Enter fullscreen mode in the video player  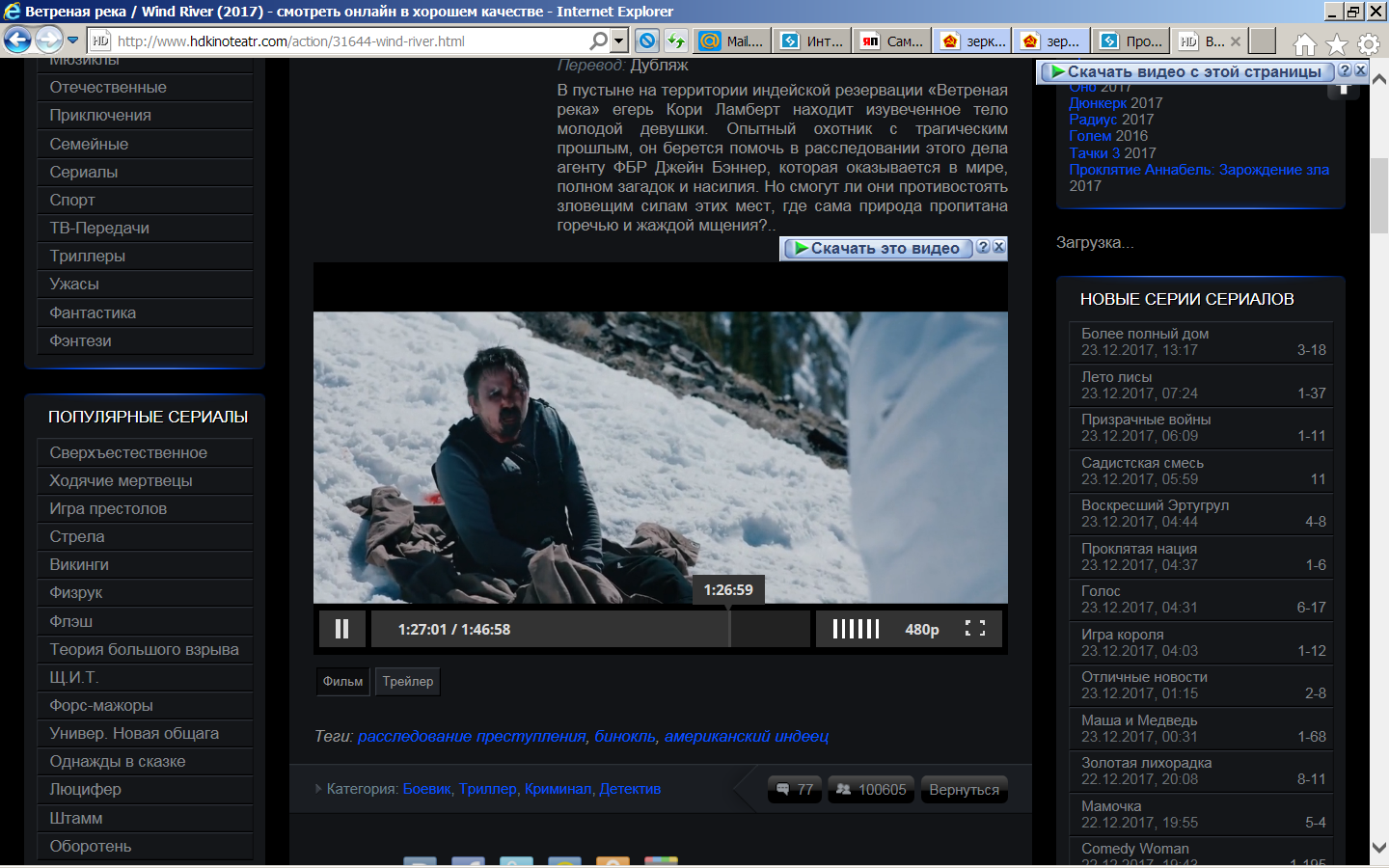pyautogui.click(x=975, y=629)
